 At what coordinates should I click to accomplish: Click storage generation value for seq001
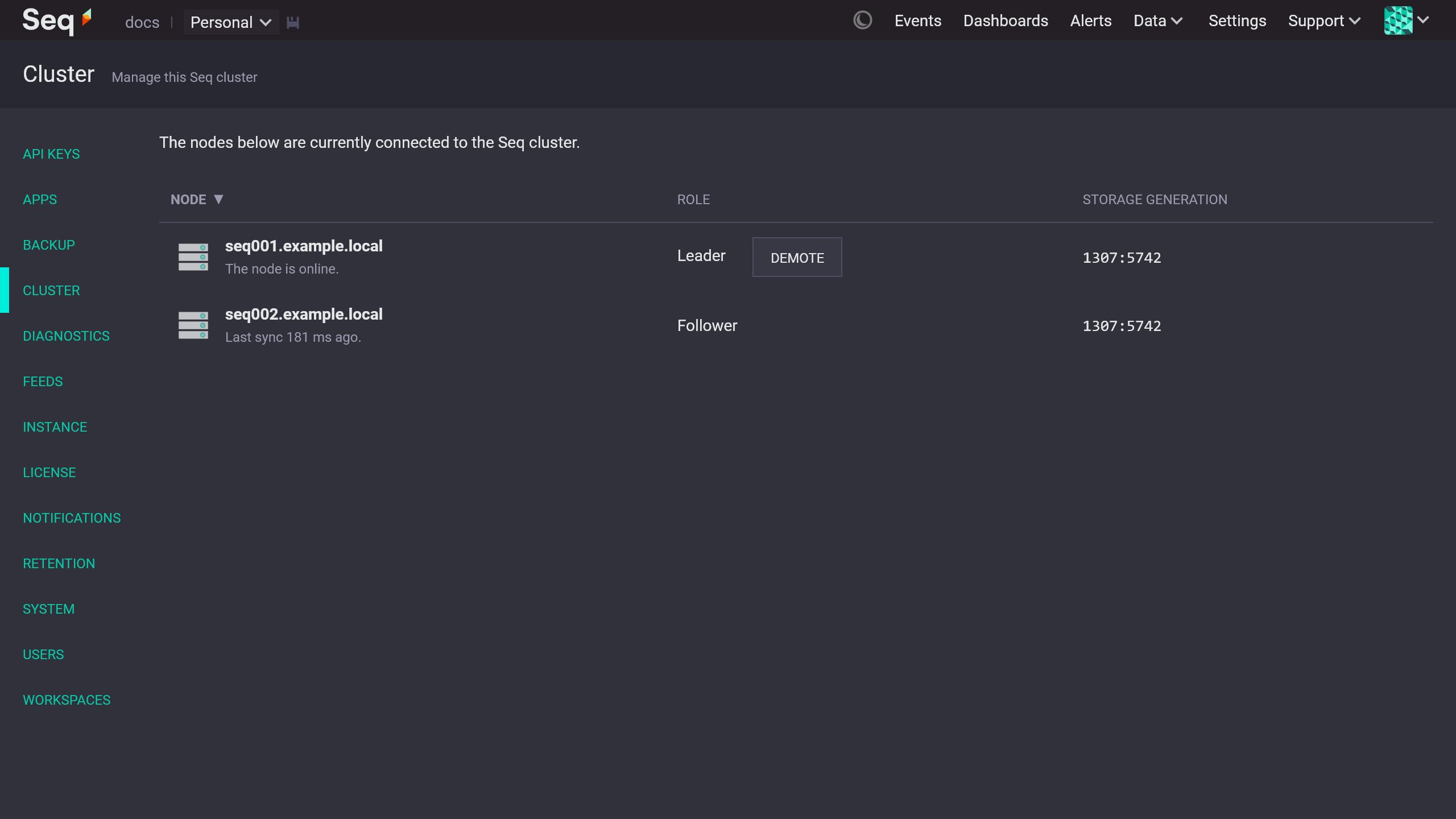pyautogui.click(x=1122, y=258)
